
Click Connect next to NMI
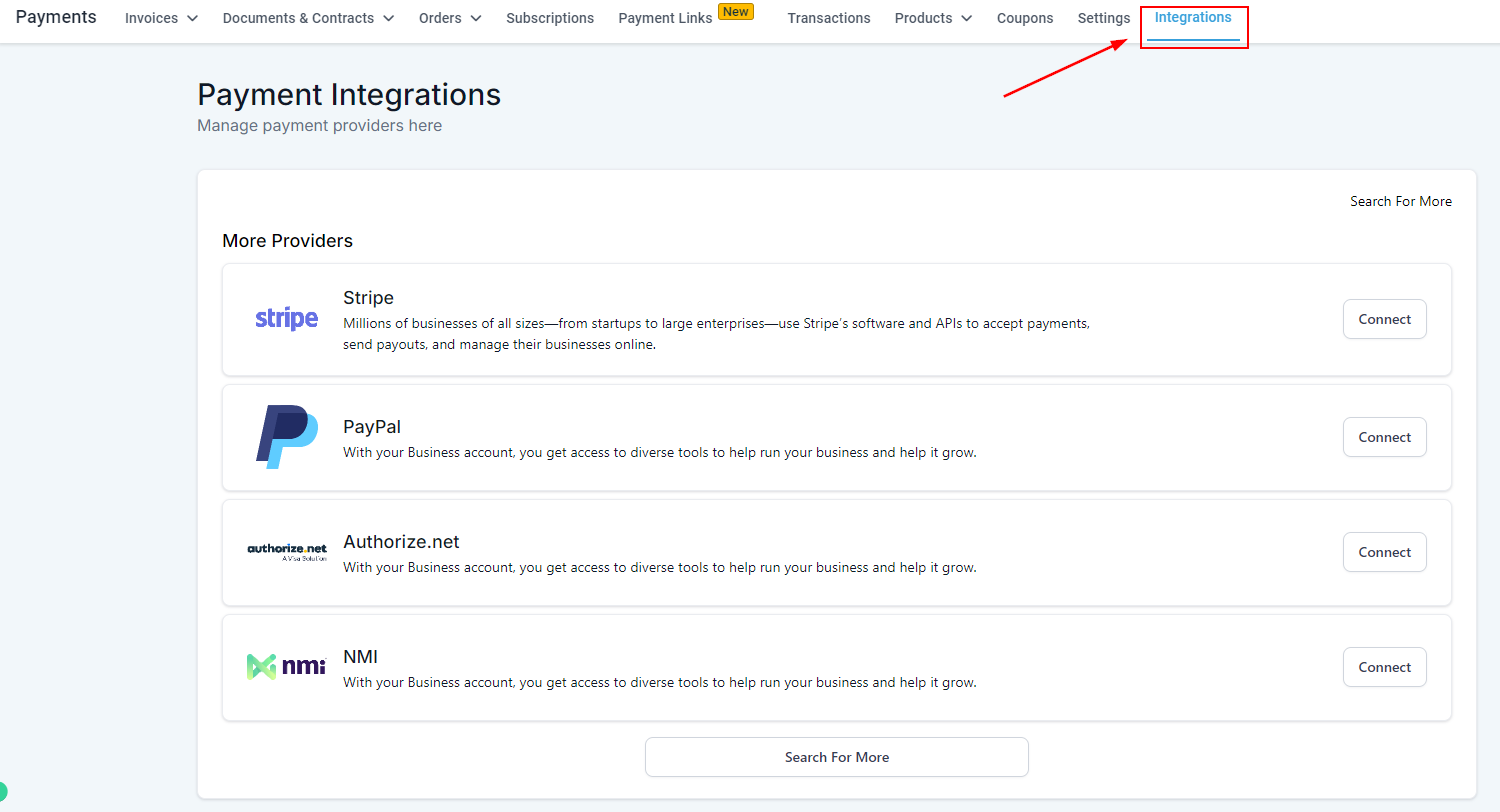tap(1384, 667)
